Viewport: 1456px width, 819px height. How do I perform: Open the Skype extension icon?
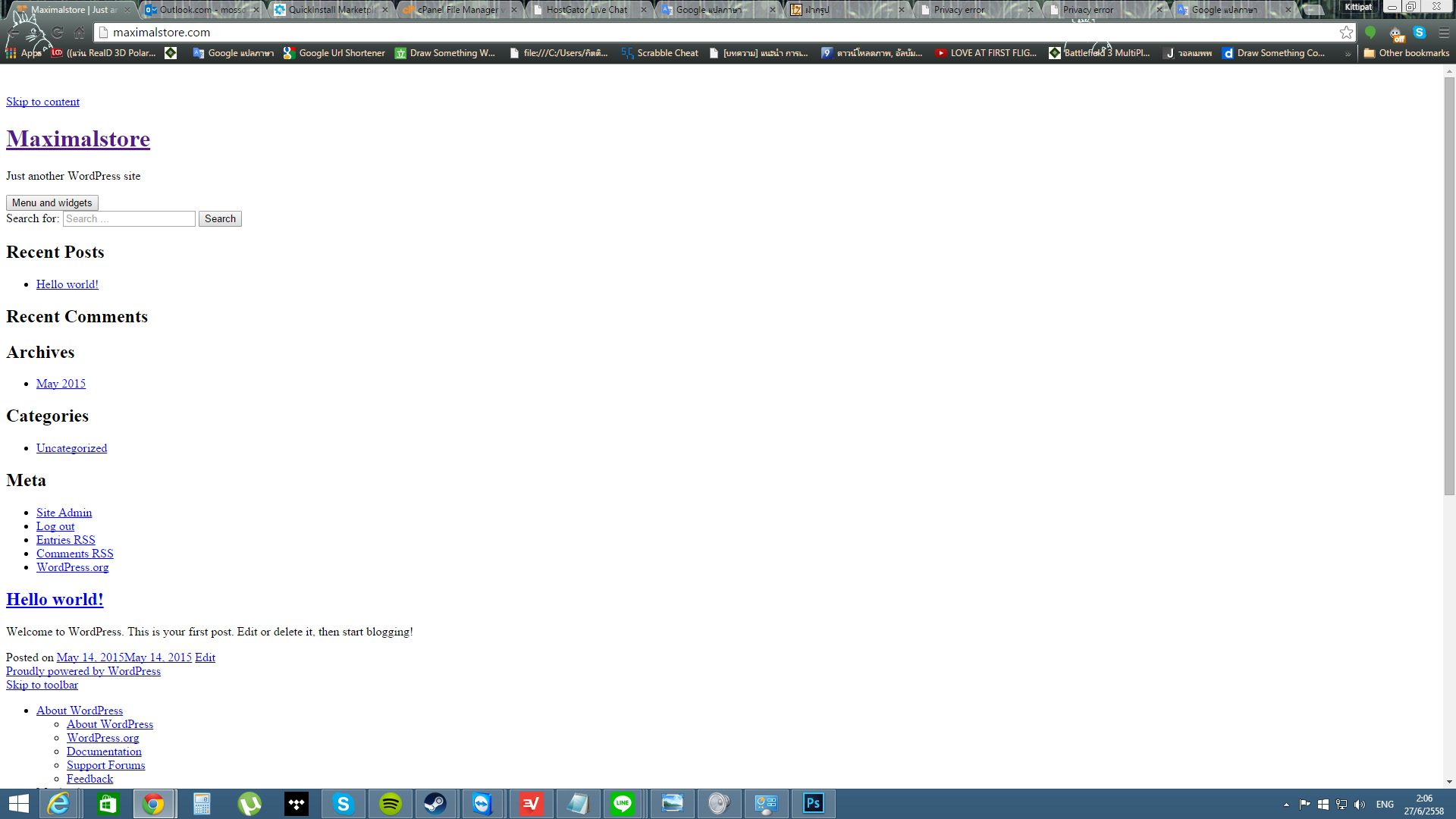(1420, 33)
